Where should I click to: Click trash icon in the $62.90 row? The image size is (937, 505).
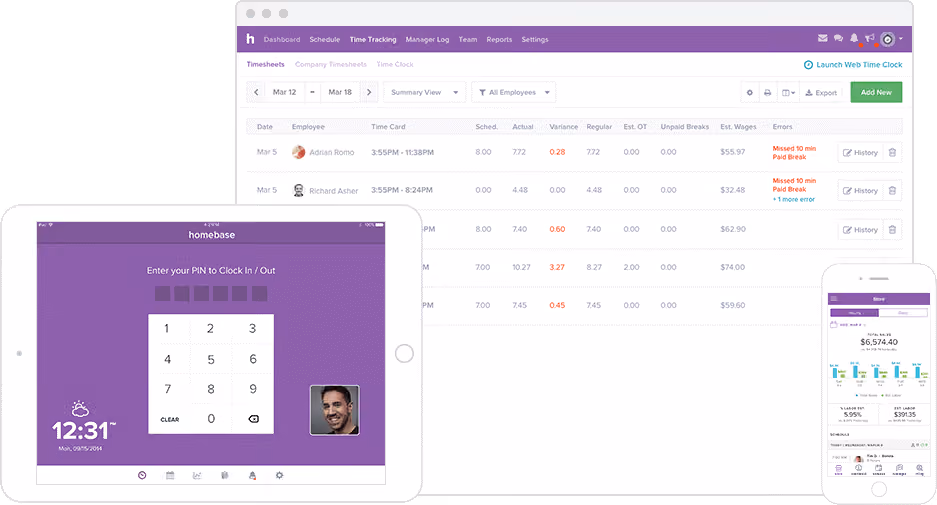click(892, 229)
